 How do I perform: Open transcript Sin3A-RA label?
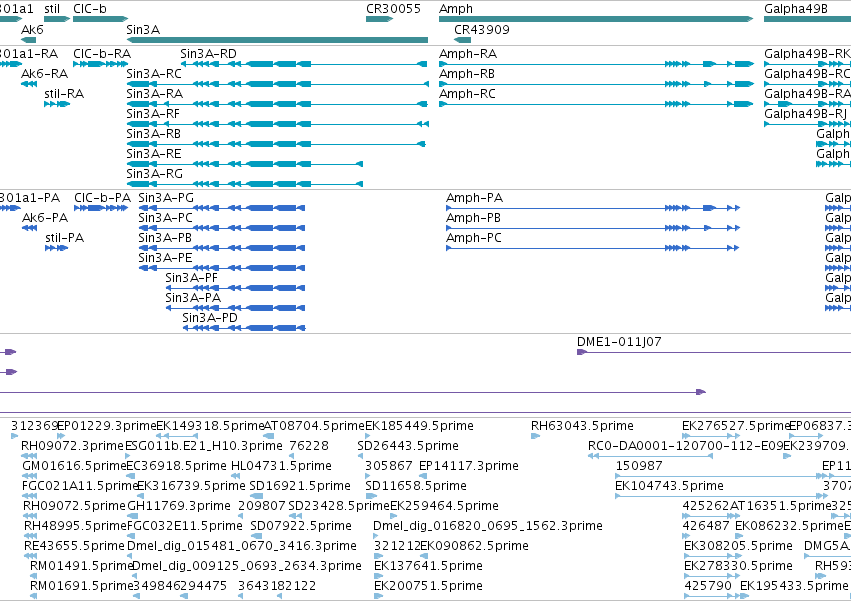(154, 94)
